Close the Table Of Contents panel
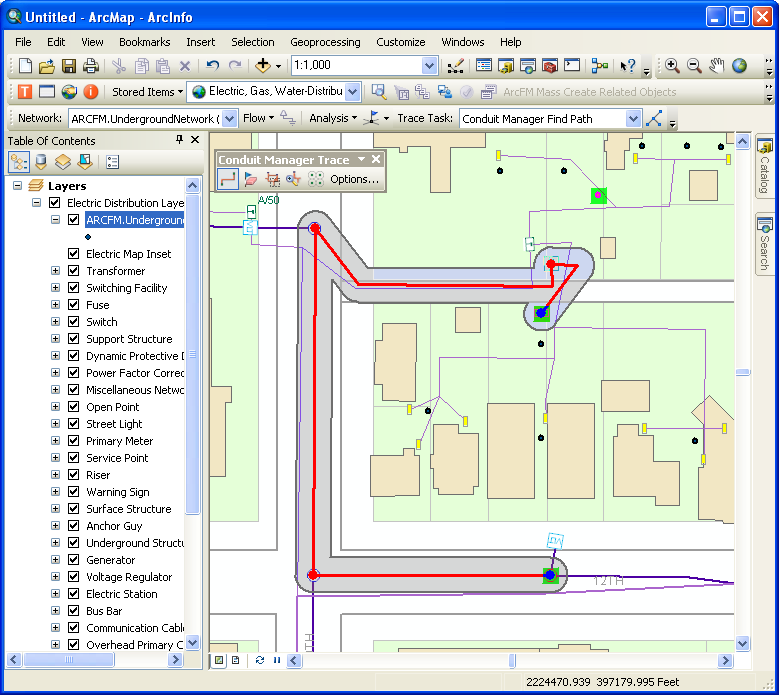Screen dimensions: 779x695 [x=195, y=140]
